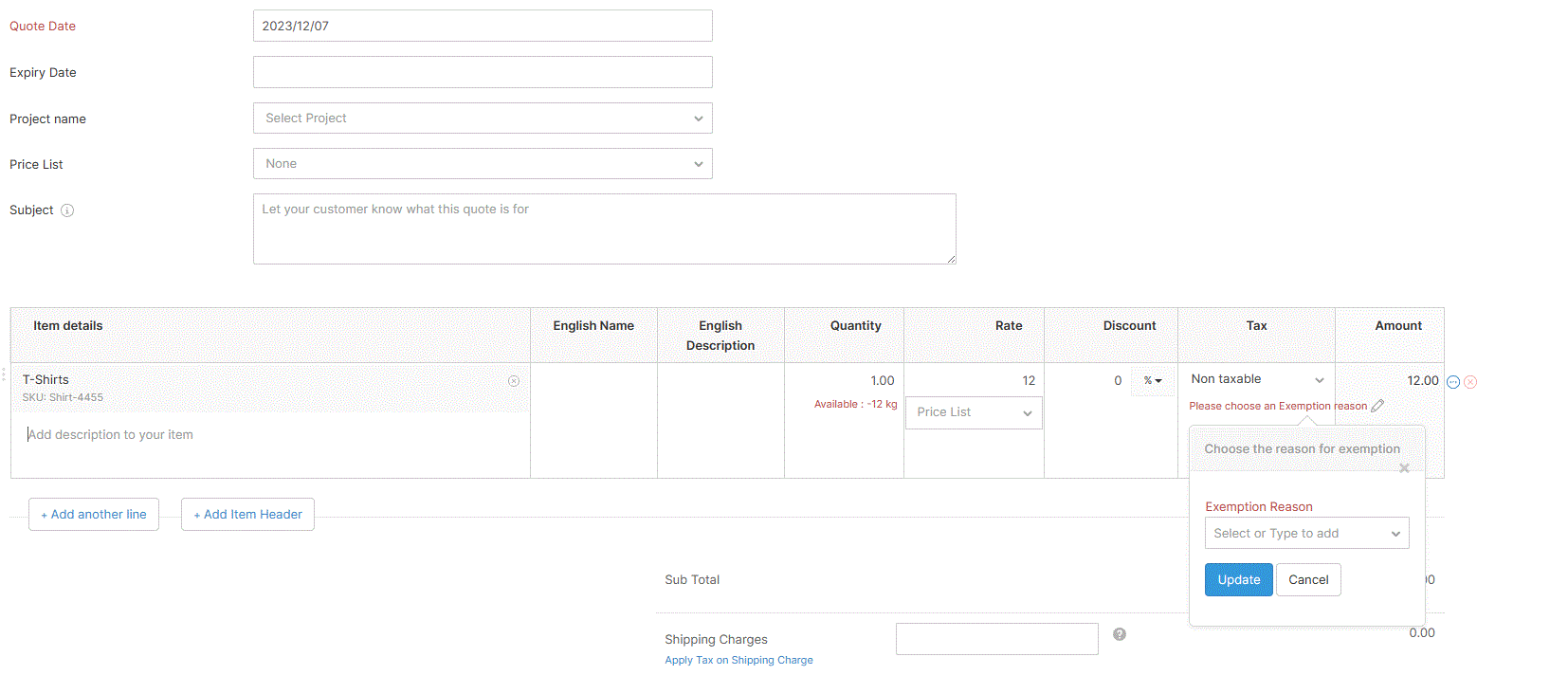Click the info icon beside Subject
Viewport: 1568px width, 675px height.
[x=67, y=210]
